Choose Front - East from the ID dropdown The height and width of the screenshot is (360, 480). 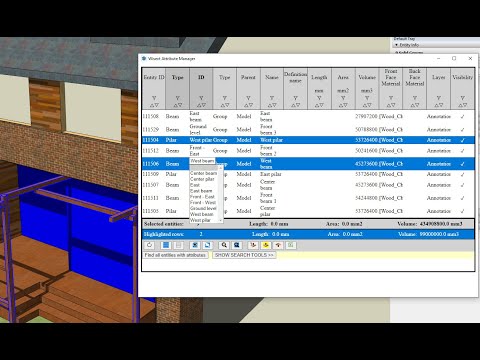pos(204,197)
